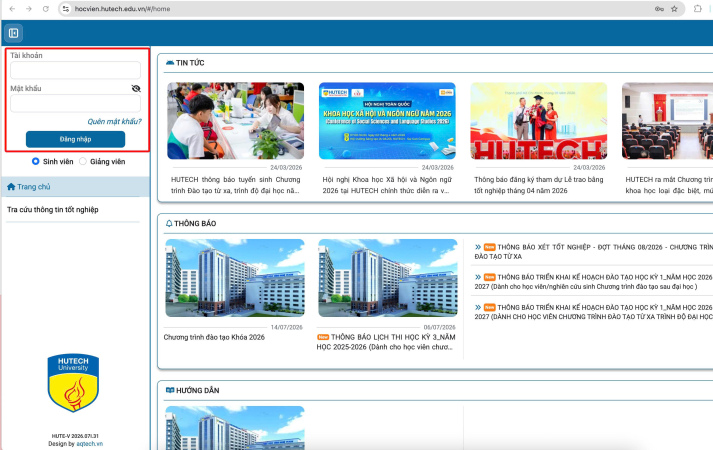Click the home icon beside Trang chủ
Image resolution: width=713 pixels, height=450 pixels.
coord(11,187)
